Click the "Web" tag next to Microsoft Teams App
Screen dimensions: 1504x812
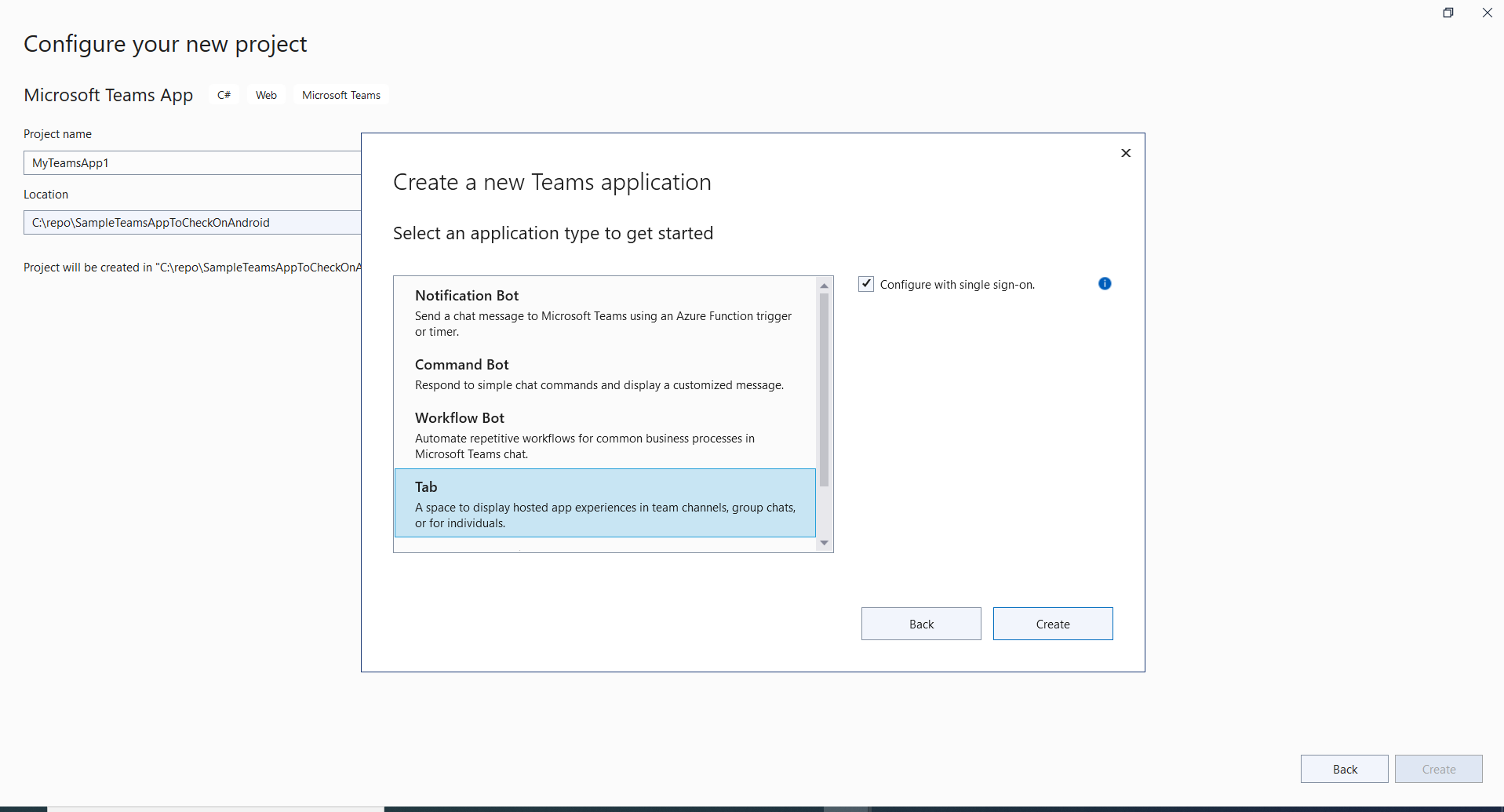pyautogui.click(x=265, y=94)
